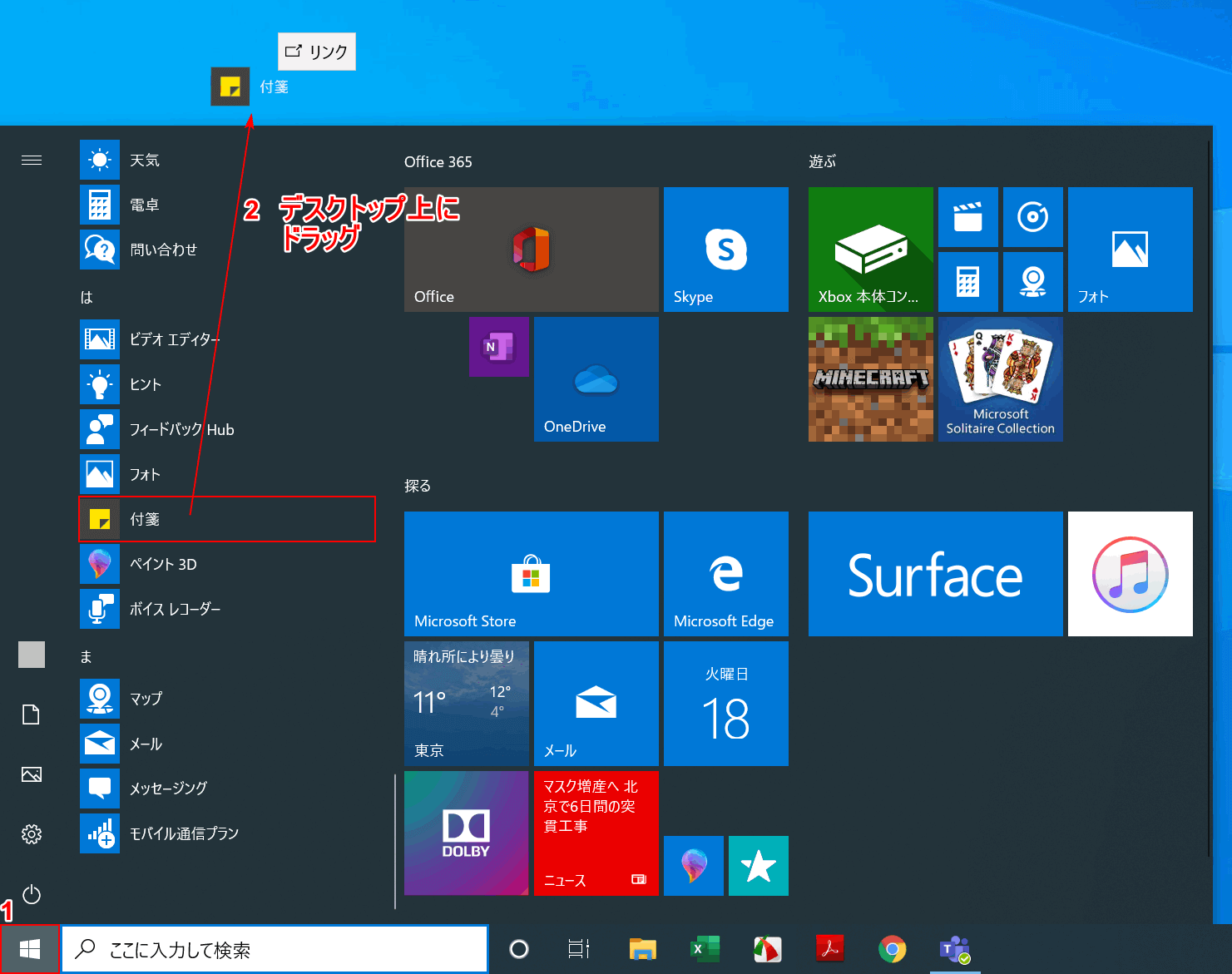Click the user account avatar
Screen dimensions: 1232x974
[x=32, y=655]
